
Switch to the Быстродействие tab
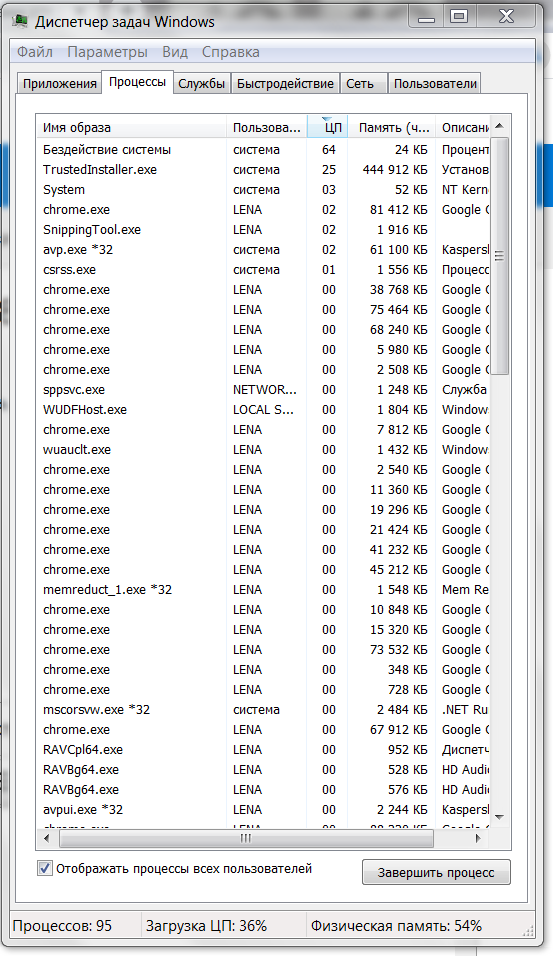pyautogui.click(x=285, y=84)
